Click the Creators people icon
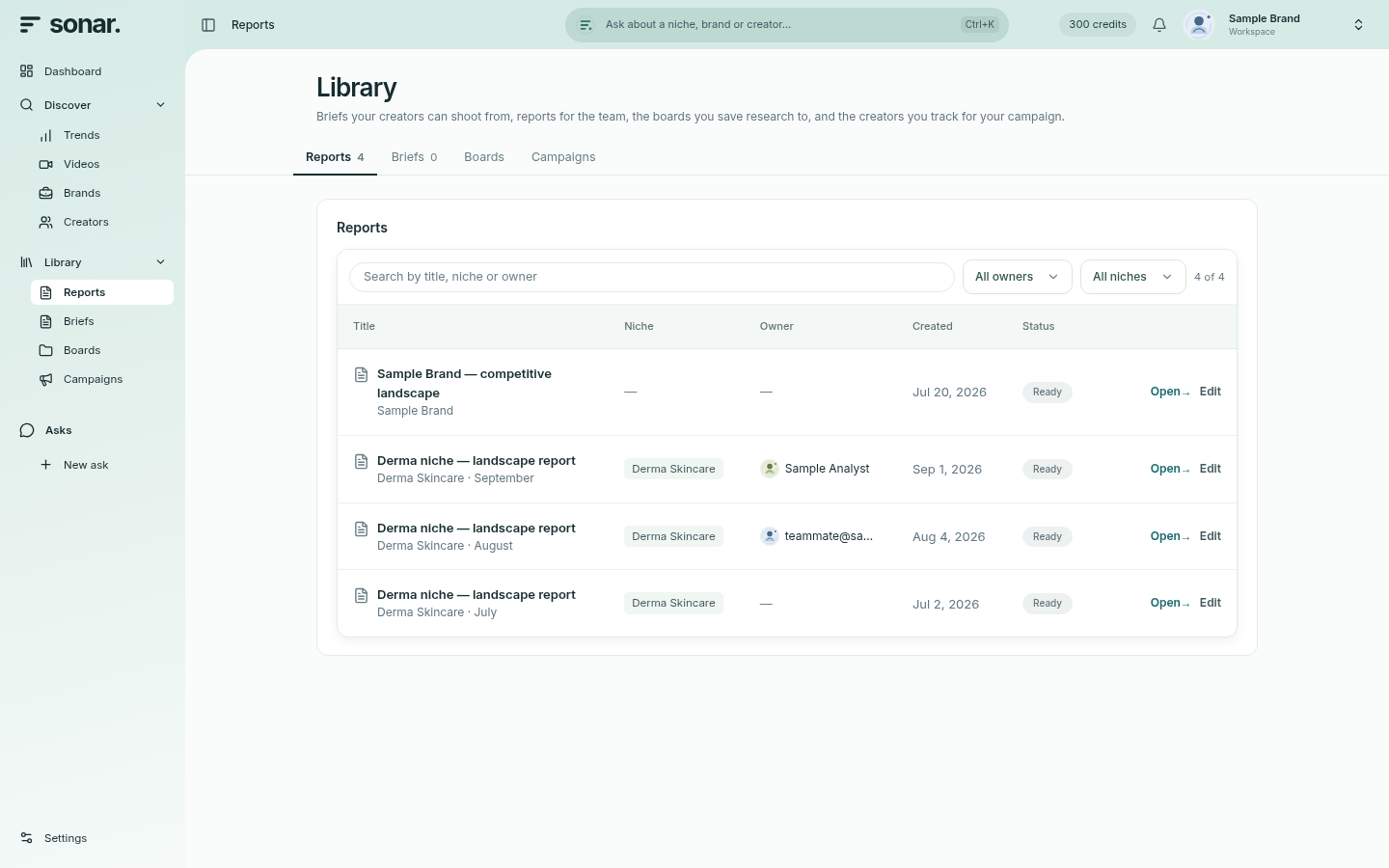The width and height of the screenshot is (1389, 868). point(46,223)
